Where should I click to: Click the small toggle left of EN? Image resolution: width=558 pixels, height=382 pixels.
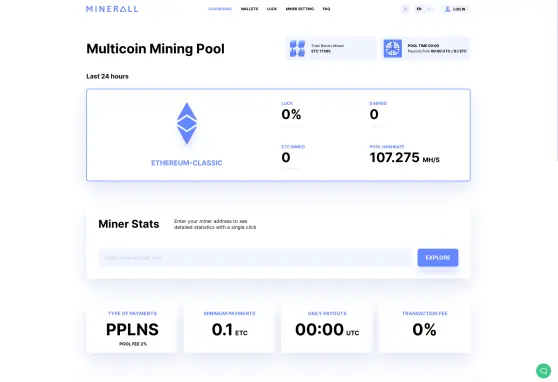click(405, 9)
